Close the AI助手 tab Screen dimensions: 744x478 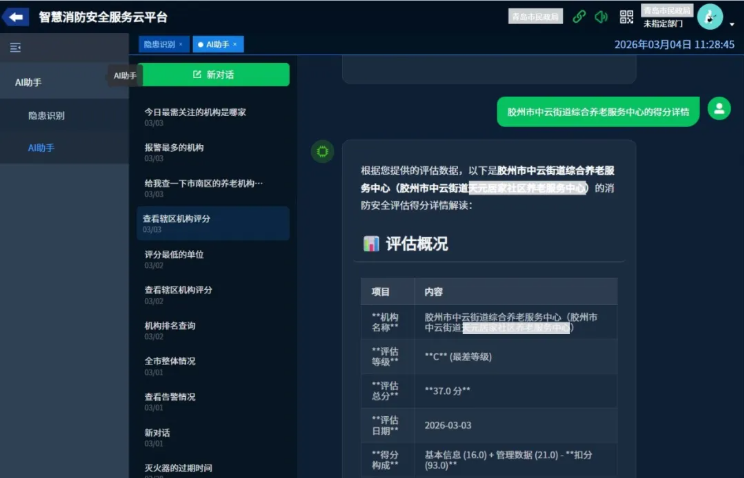coord(235,45)
